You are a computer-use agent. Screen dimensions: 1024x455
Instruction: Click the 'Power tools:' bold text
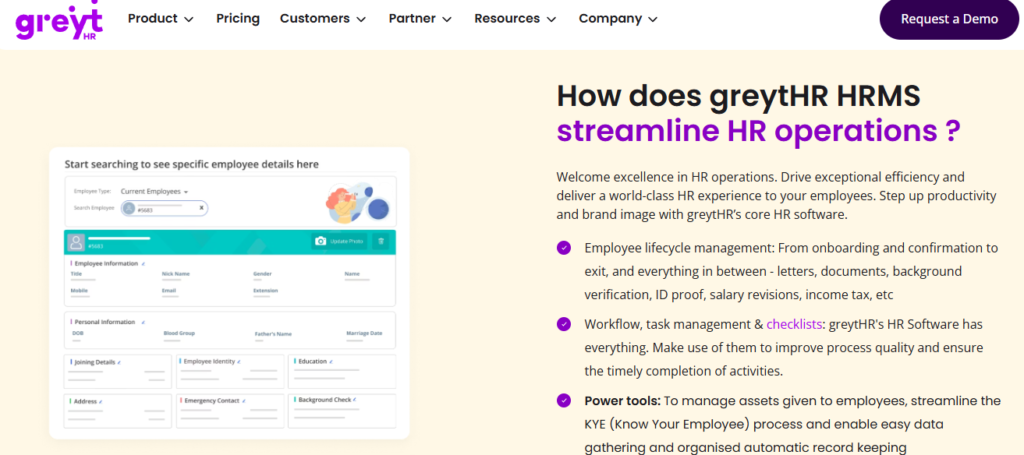point(623,401)
